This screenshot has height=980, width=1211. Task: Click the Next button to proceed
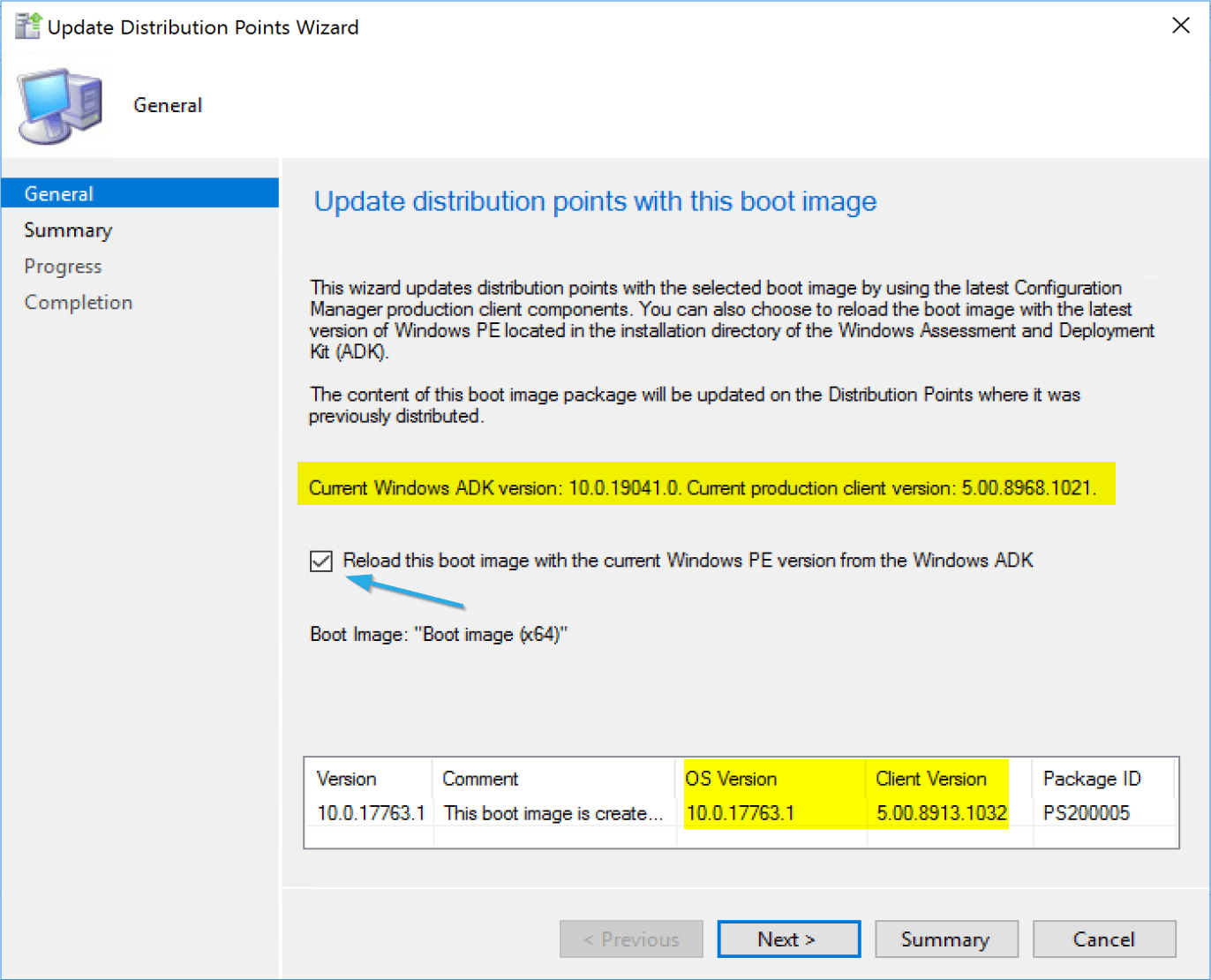coord(788,939)
